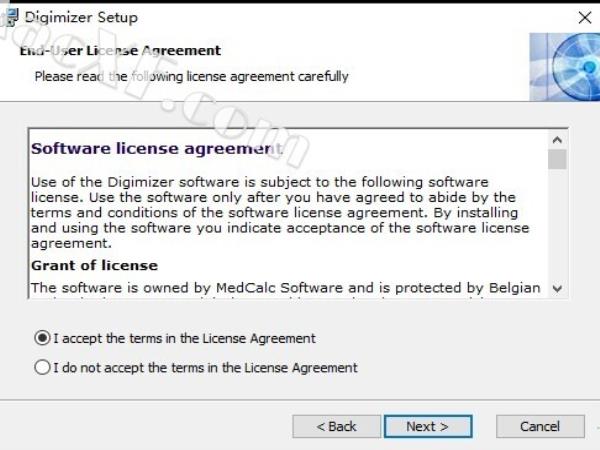Click the line mentioning MedCalc Software
The image size is (600, 450).
point(285,288)
